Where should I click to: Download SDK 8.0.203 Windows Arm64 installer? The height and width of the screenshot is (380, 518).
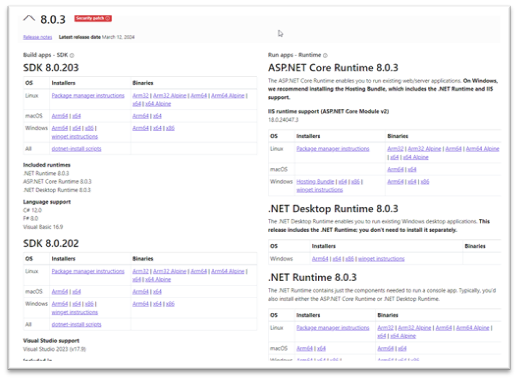point(60,128)
